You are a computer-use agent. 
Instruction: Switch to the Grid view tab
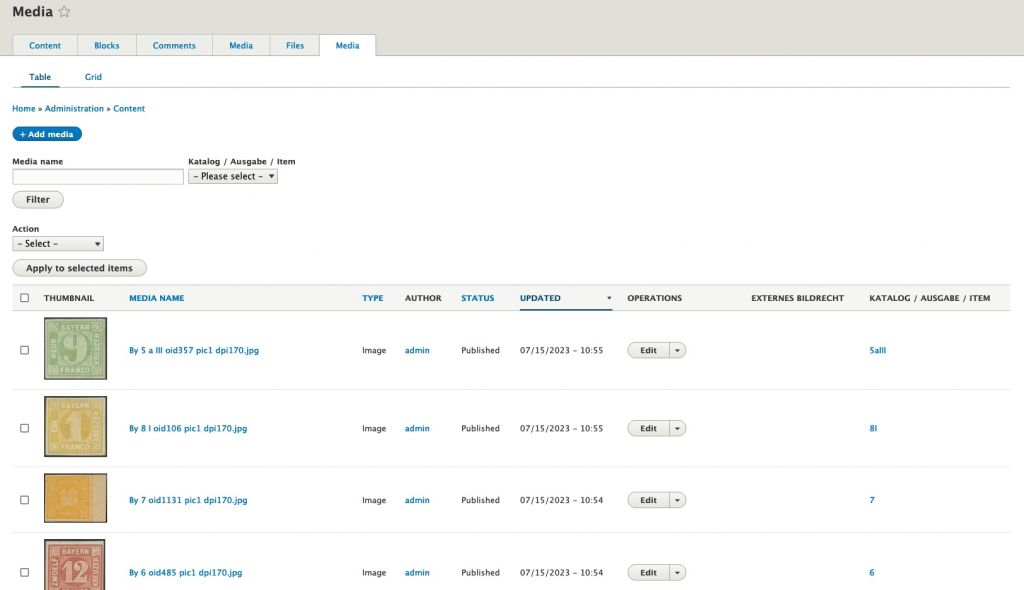tap(93, 77)
